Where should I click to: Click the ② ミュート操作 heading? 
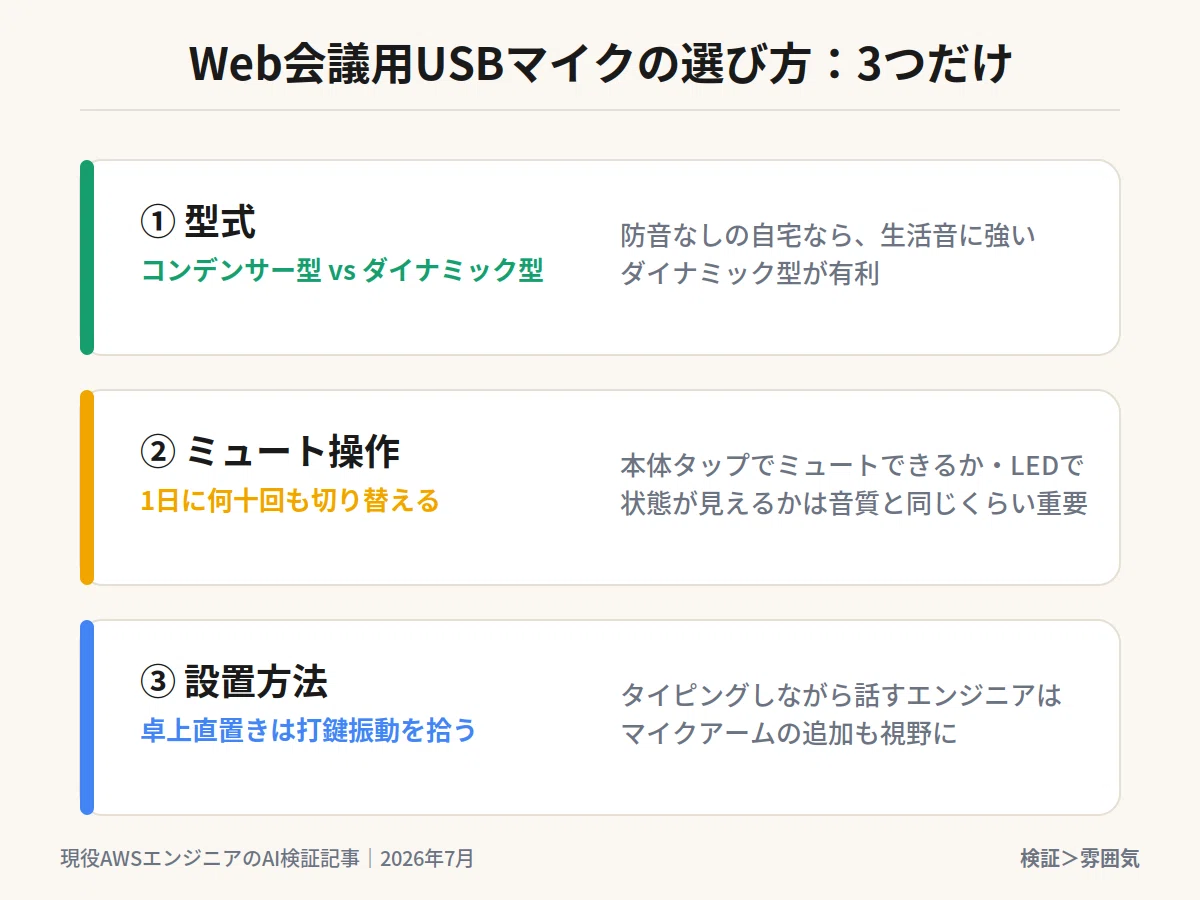click(x=270, y=452)
